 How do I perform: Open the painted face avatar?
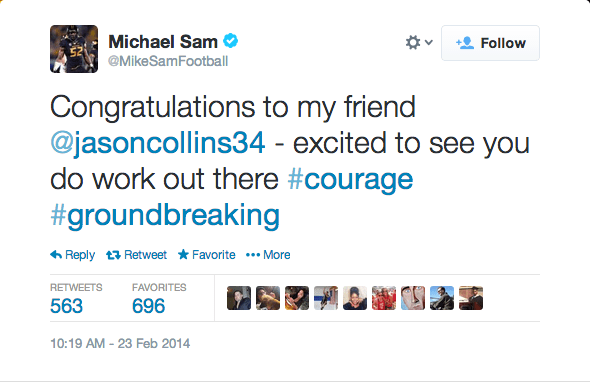tap(413, 298)
